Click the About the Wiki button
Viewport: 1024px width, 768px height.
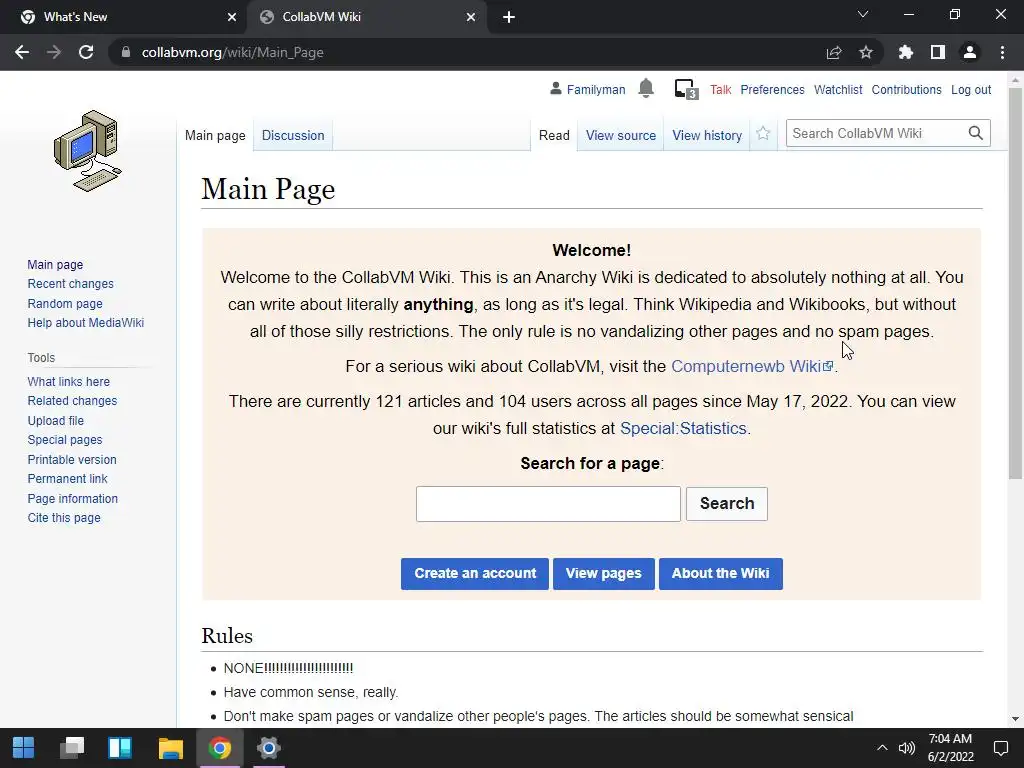[720, 573]
